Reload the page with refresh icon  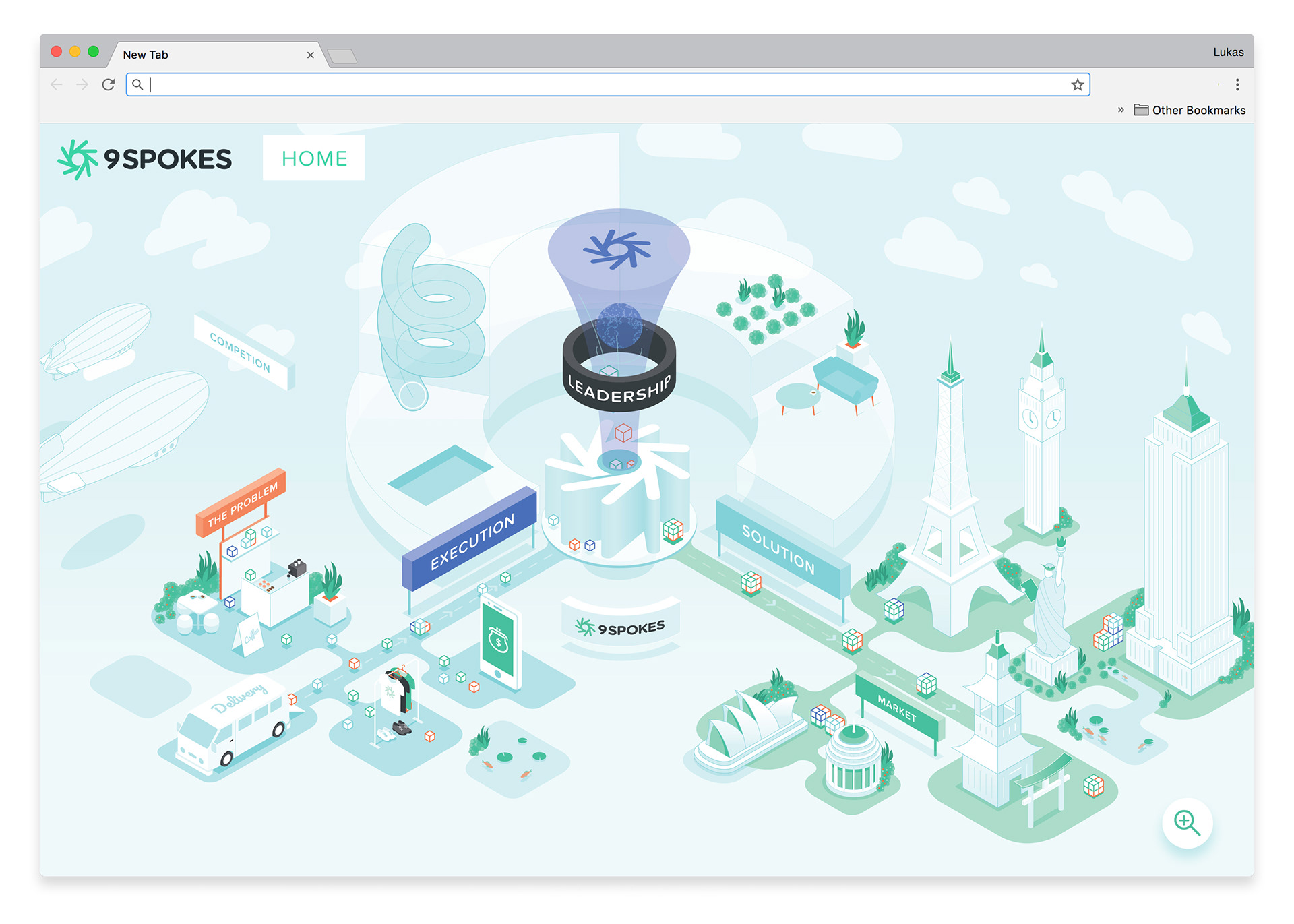coord(109,85)
